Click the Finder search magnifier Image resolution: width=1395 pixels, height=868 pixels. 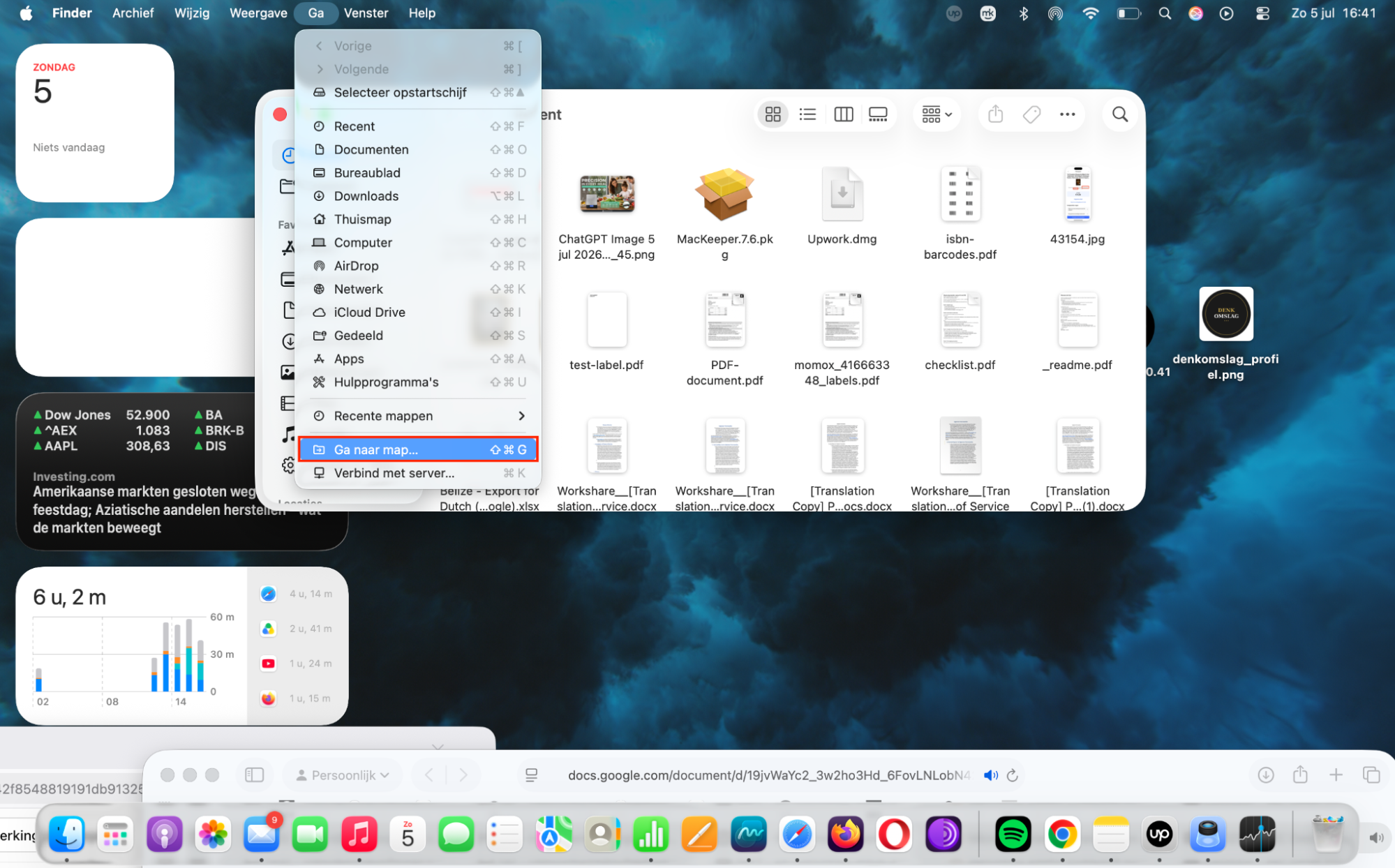[x=1119, y=114]
